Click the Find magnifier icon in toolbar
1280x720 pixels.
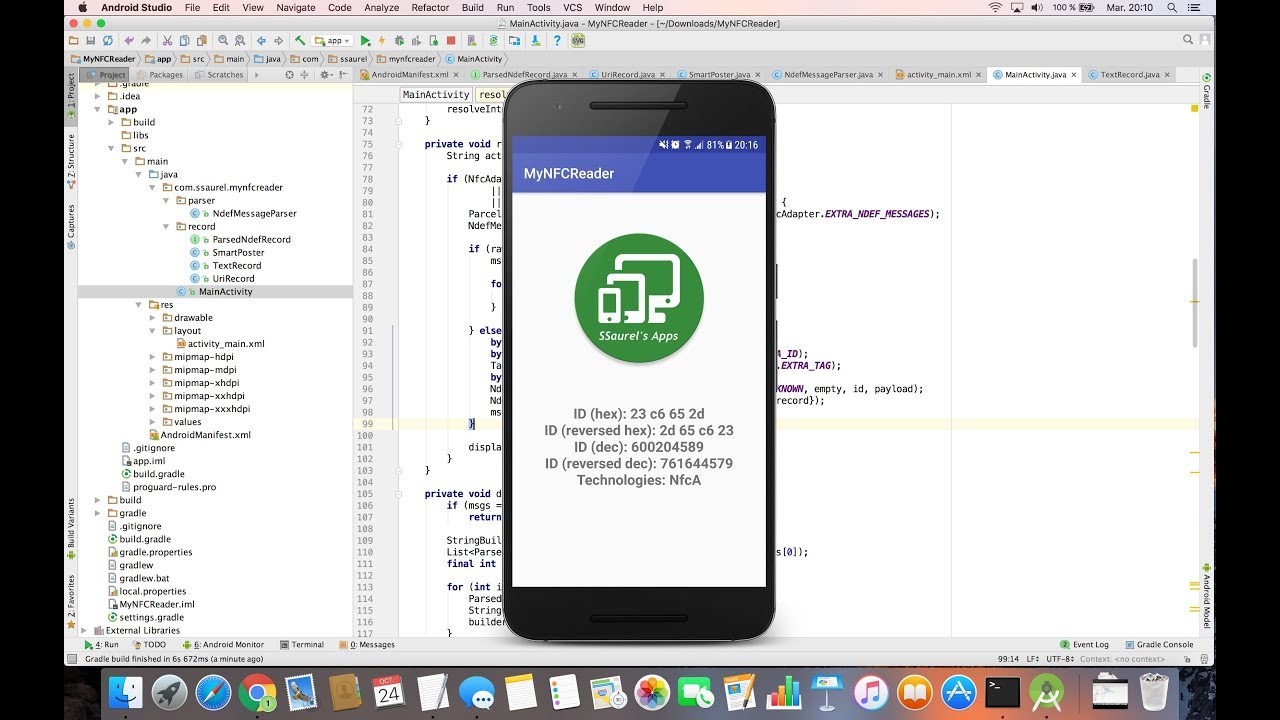[223, 41]
